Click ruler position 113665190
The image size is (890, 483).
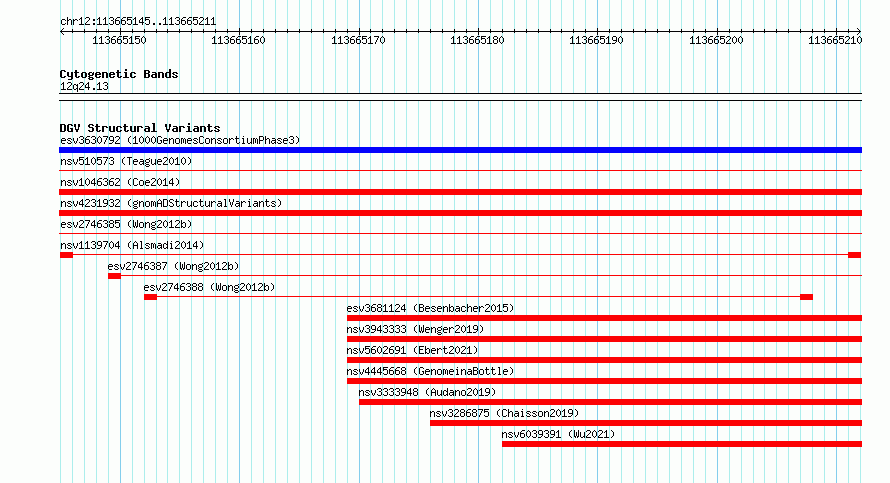click(x=597, y=40)
